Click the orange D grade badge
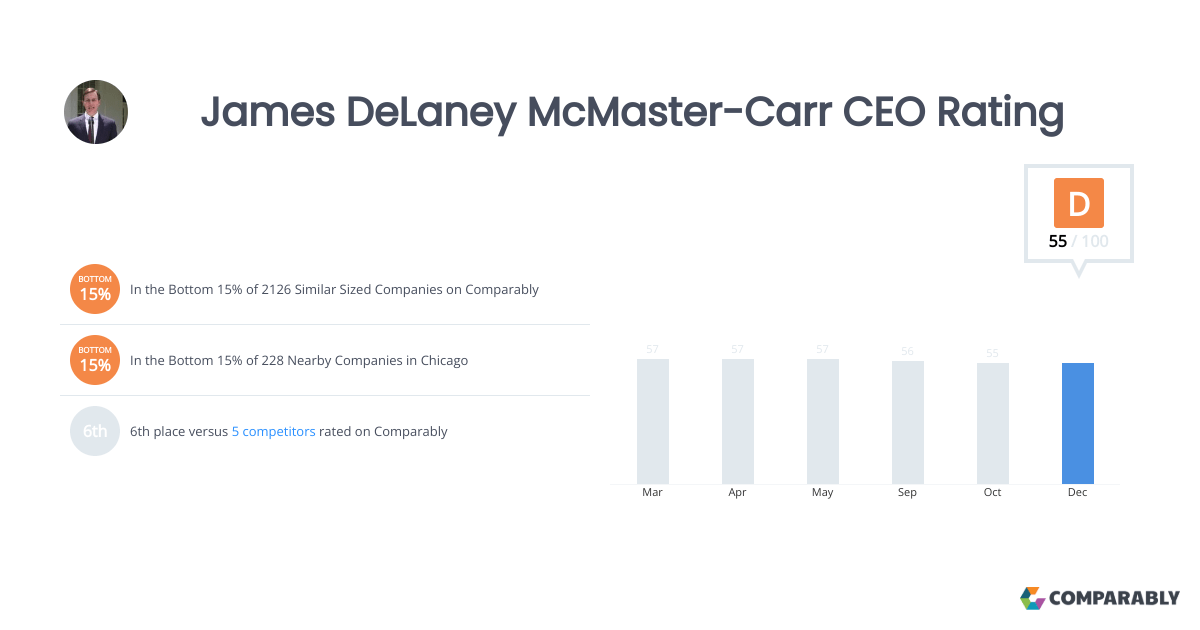This screenshot has width=1200, height=630. 1078,203
